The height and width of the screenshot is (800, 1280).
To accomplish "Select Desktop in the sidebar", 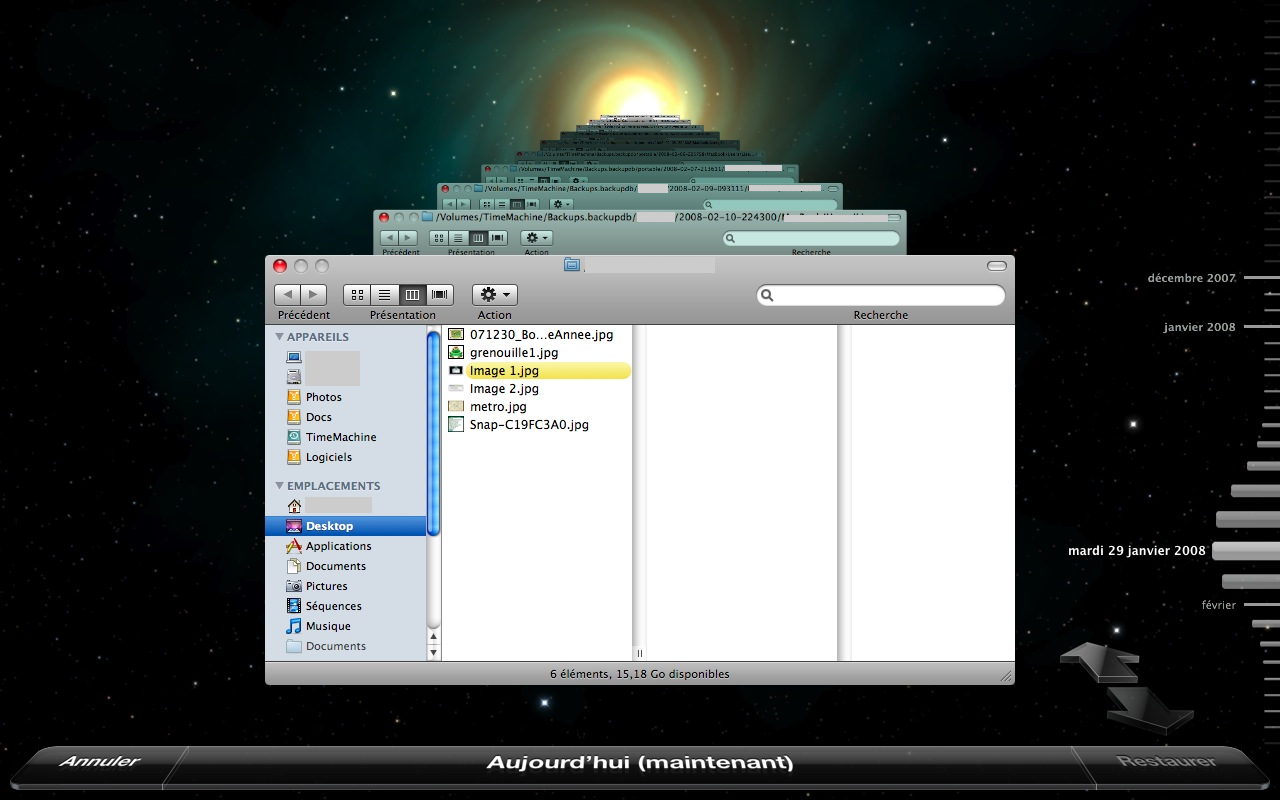I will (x=346, y=526).
